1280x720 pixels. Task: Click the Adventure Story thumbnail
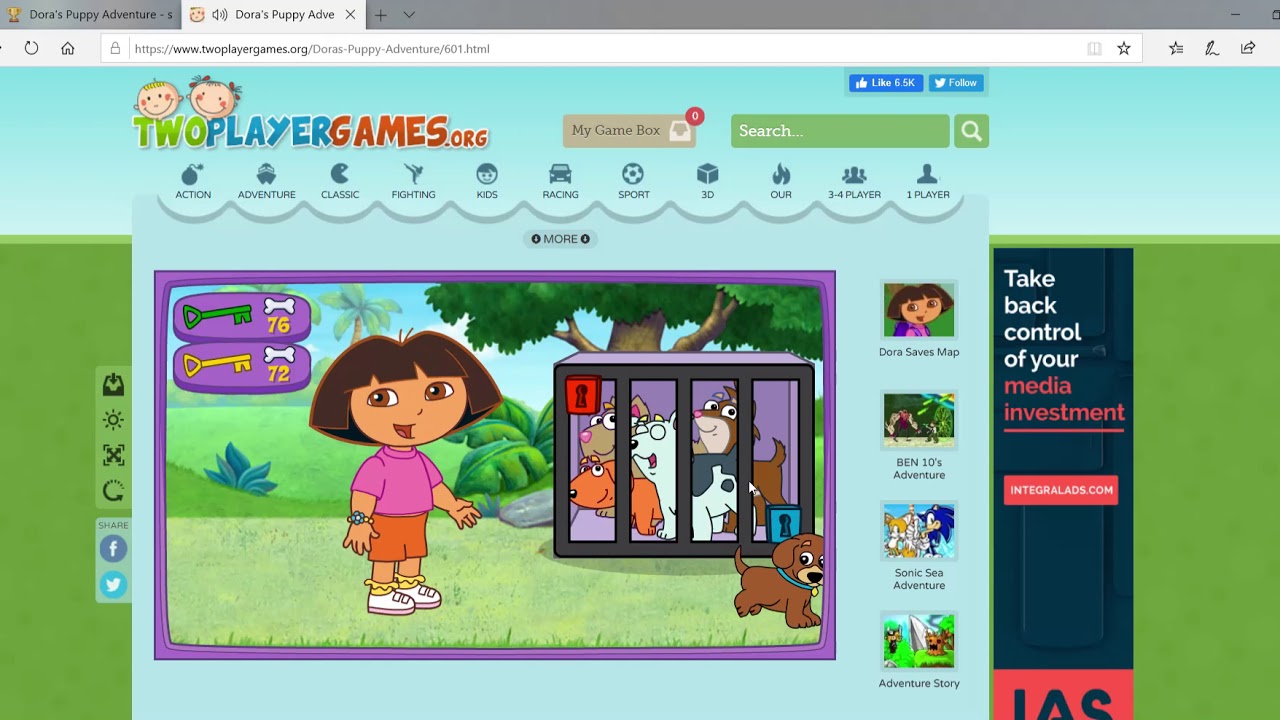coord(919,641)
